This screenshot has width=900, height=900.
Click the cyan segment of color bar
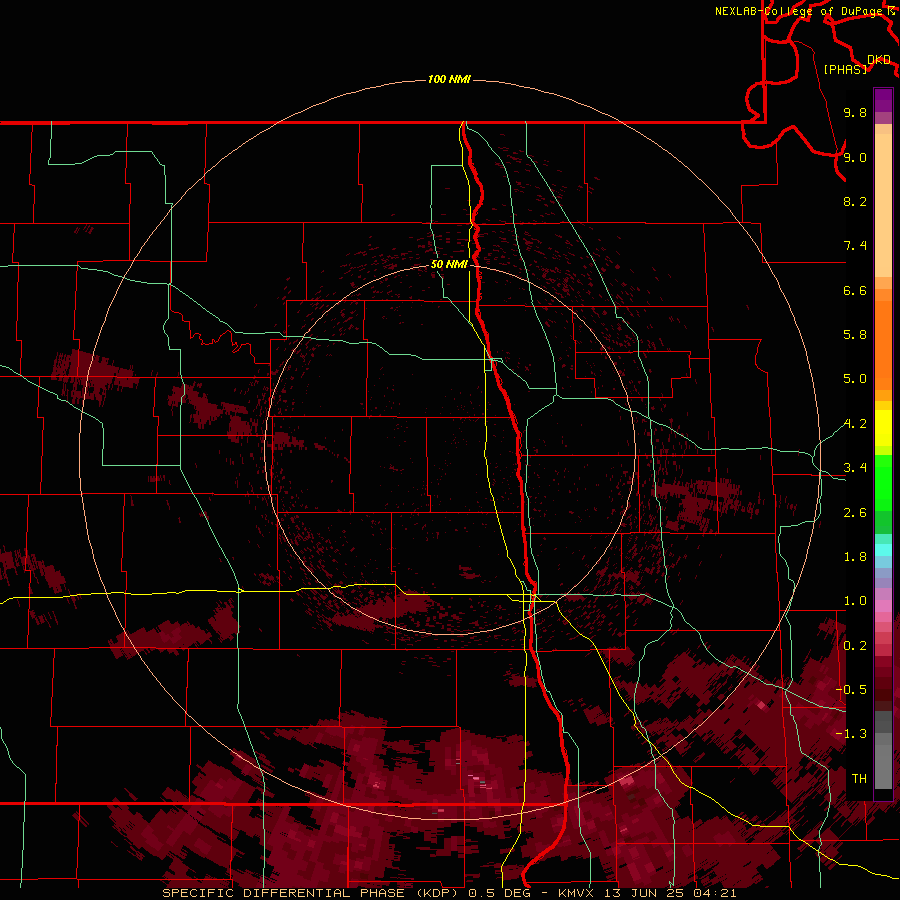883,550
